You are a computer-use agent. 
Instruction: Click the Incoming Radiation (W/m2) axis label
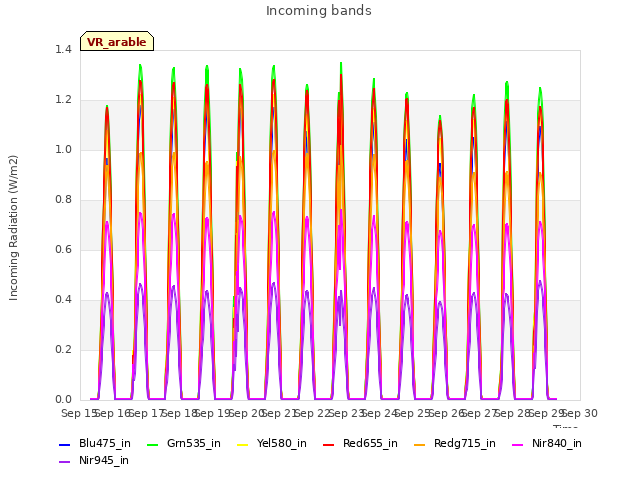(13, 228)
